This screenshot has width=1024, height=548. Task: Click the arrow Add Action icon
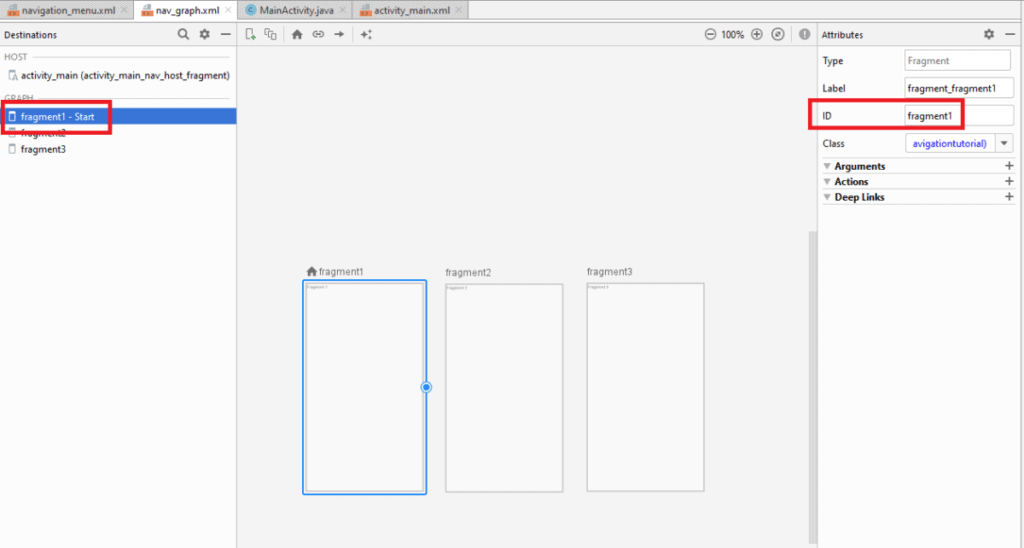click(339, 34)
